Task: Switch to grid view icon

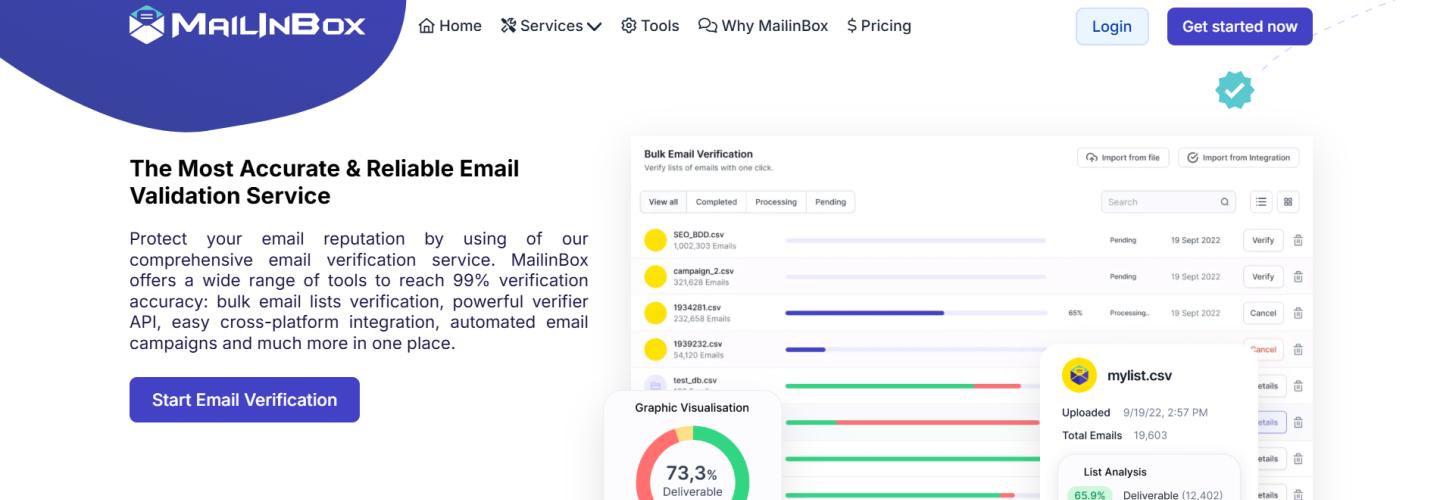Action: [x=1288, y=202]
